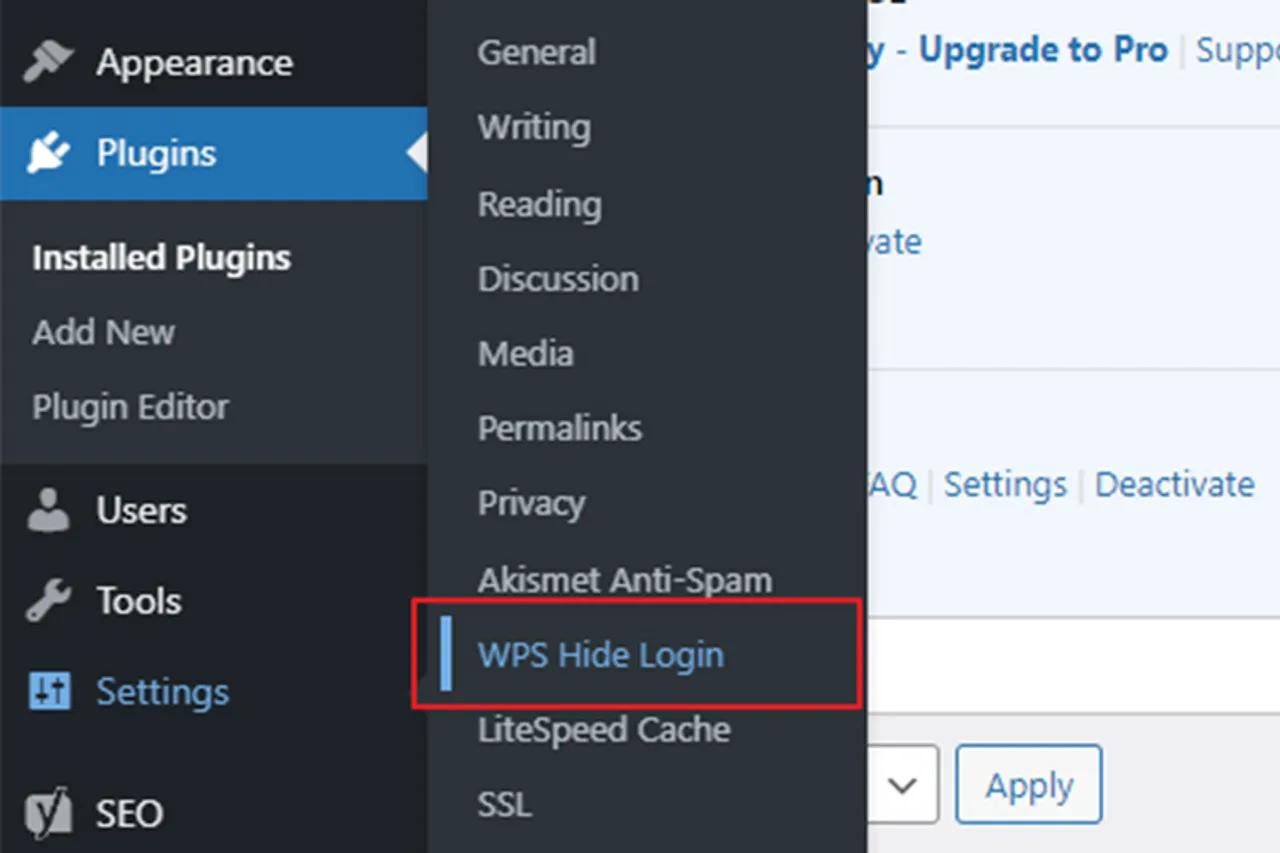Viewport: 1280px width, 853px height.
Task: Open Add New plugin page
Action: [104, 332]
